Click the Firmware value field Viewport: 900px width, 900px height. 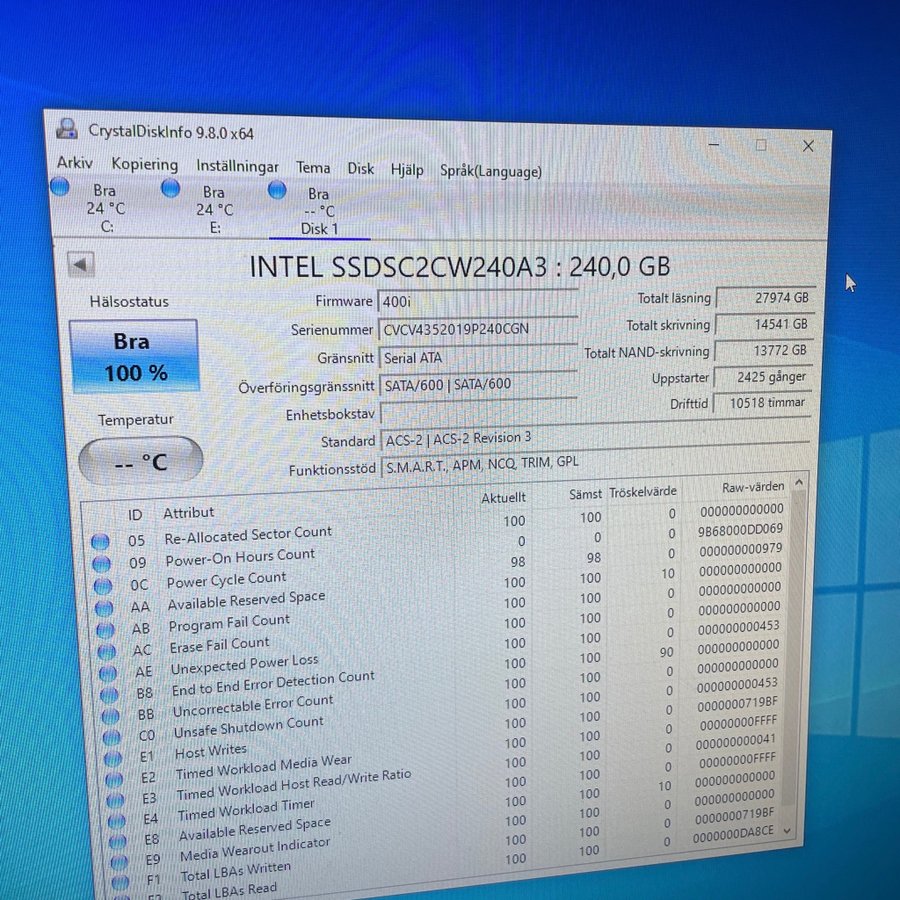[476, 300]
